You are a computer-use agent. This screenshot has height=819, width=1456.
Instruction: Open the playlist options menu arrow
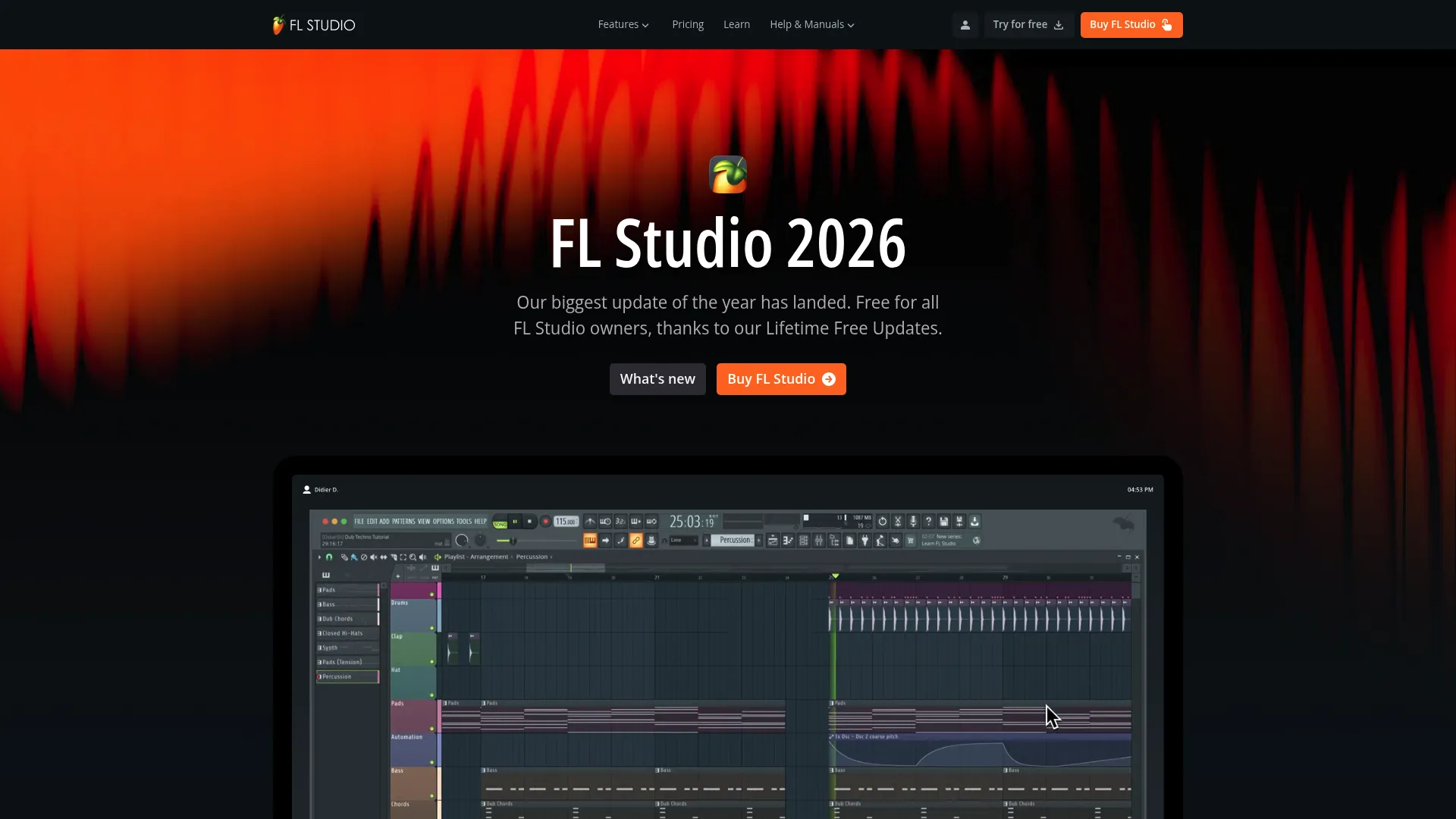(x=319, y=557)
